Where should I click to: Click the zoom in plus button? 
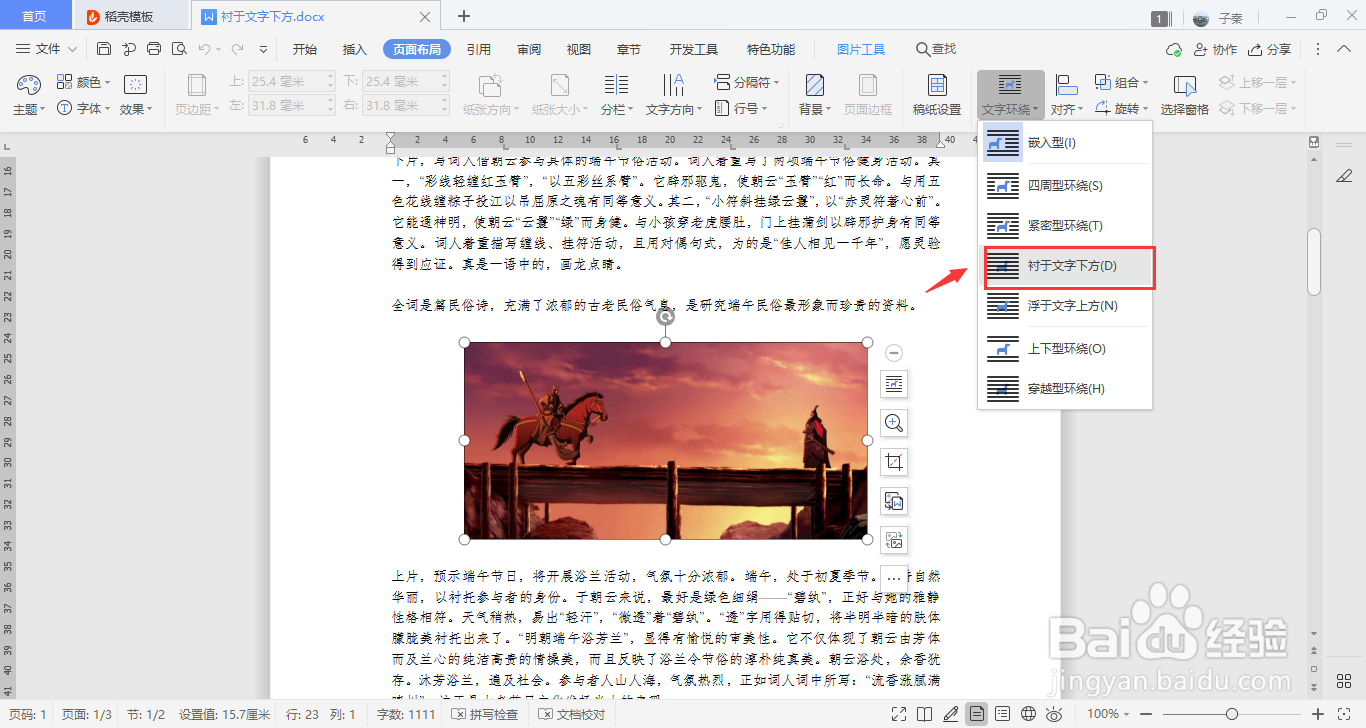[x=1317, y=714]
